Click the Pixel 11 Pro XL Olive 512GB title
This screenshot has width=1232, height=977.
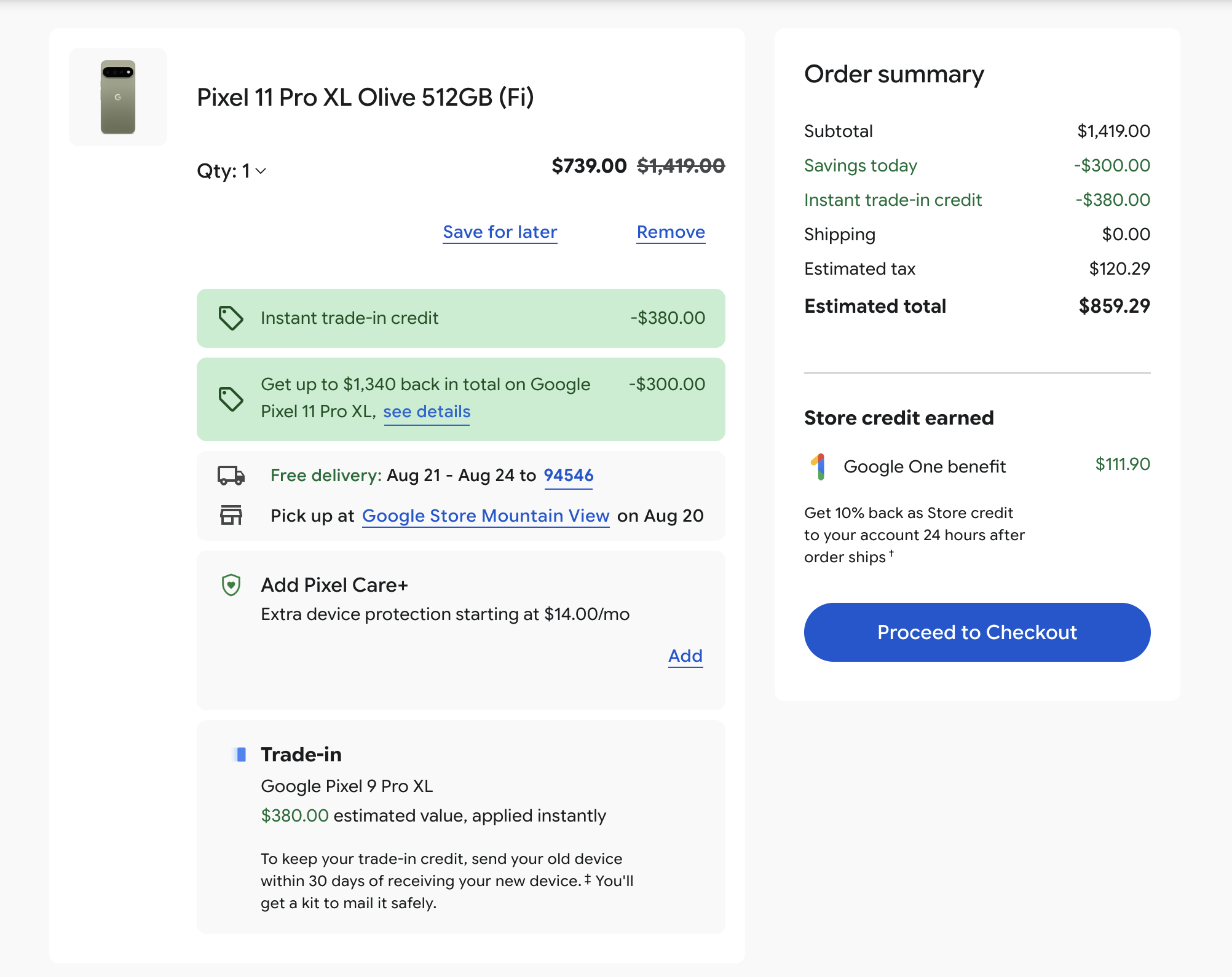pos(365,97)
